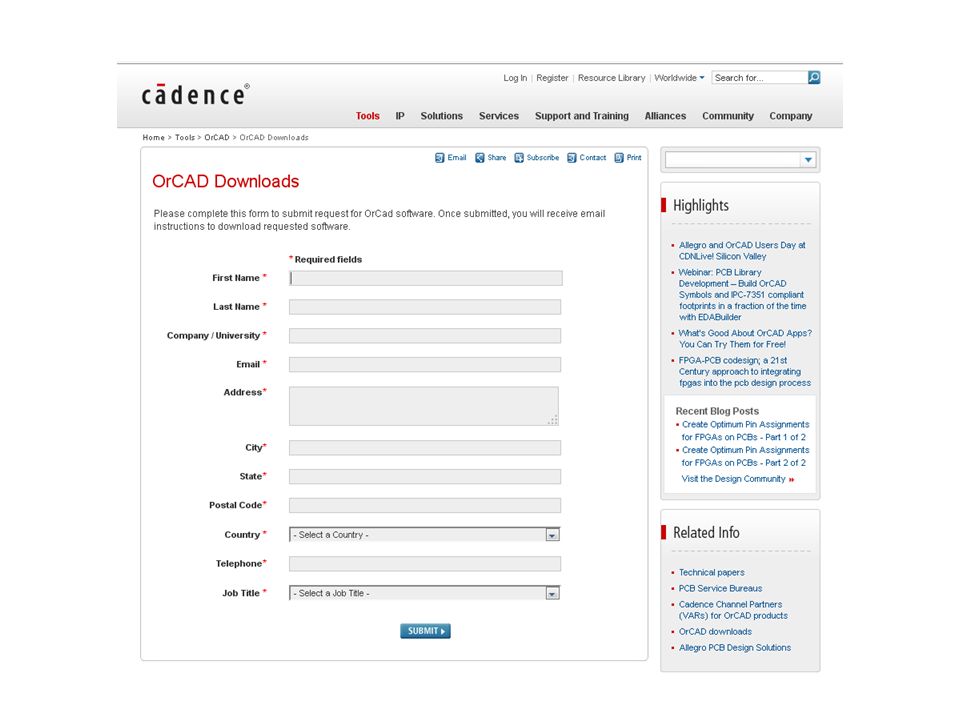Open the Tools menu
The height and width of the screenshot is (720, 960).
coord(367,116)
